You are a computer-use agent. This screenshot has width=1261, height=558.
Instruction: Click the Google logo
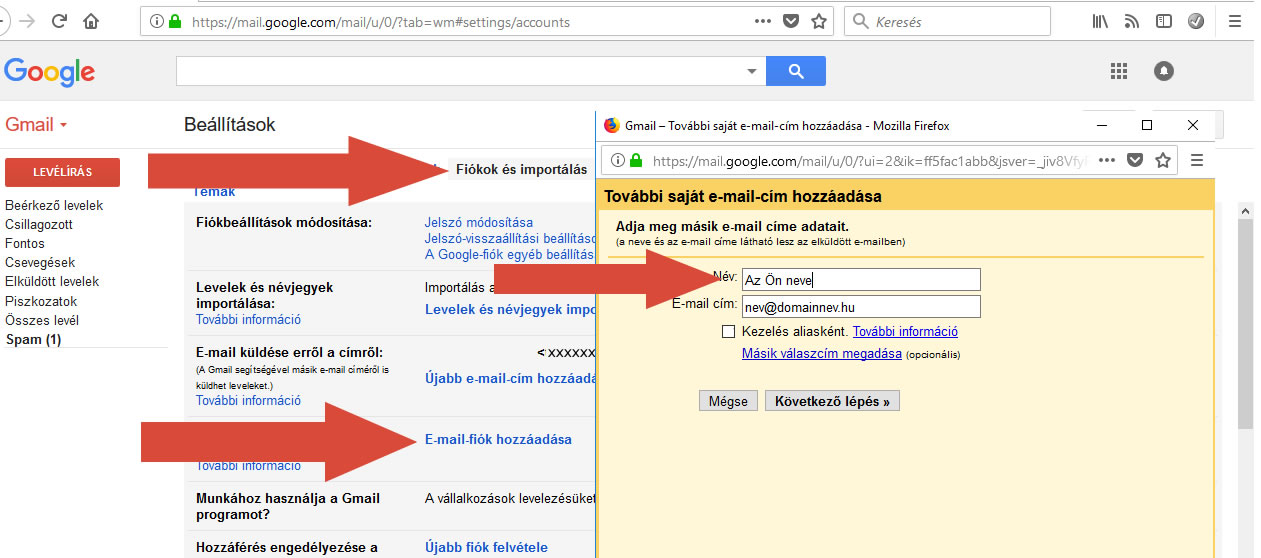pos(49,71)
